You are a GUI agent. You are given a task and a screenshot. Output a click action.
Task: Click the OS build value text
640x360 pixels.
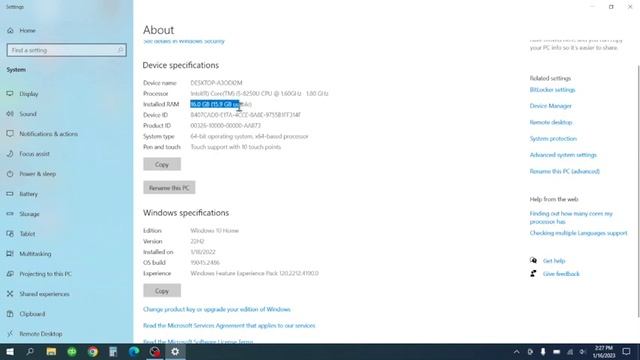pos(205,262)
